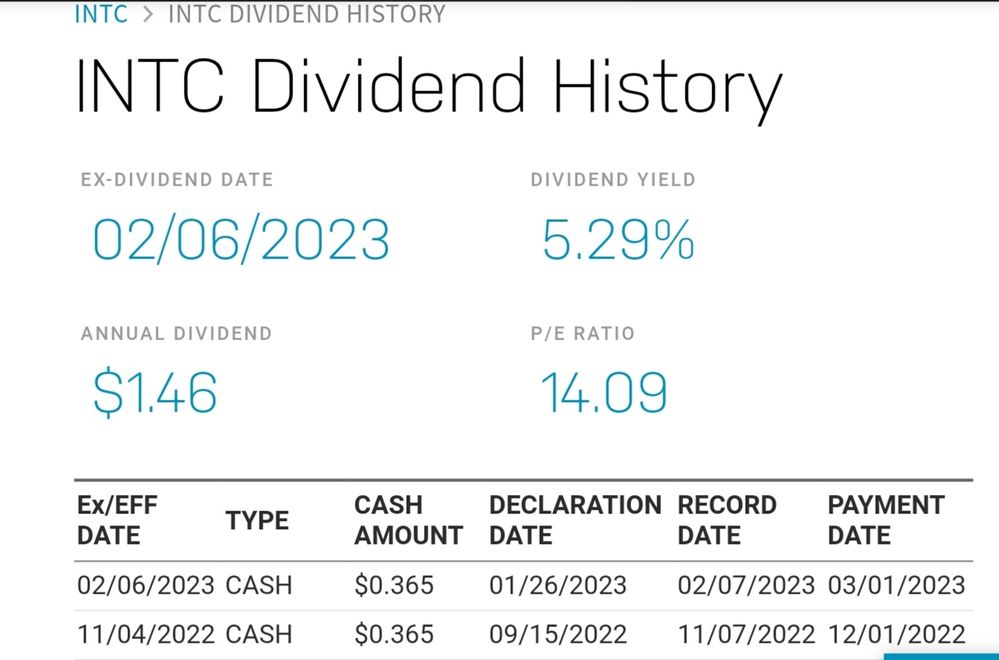Click the INTC Dividend History page heading
The image size is (999, 660).
[428, 87]
